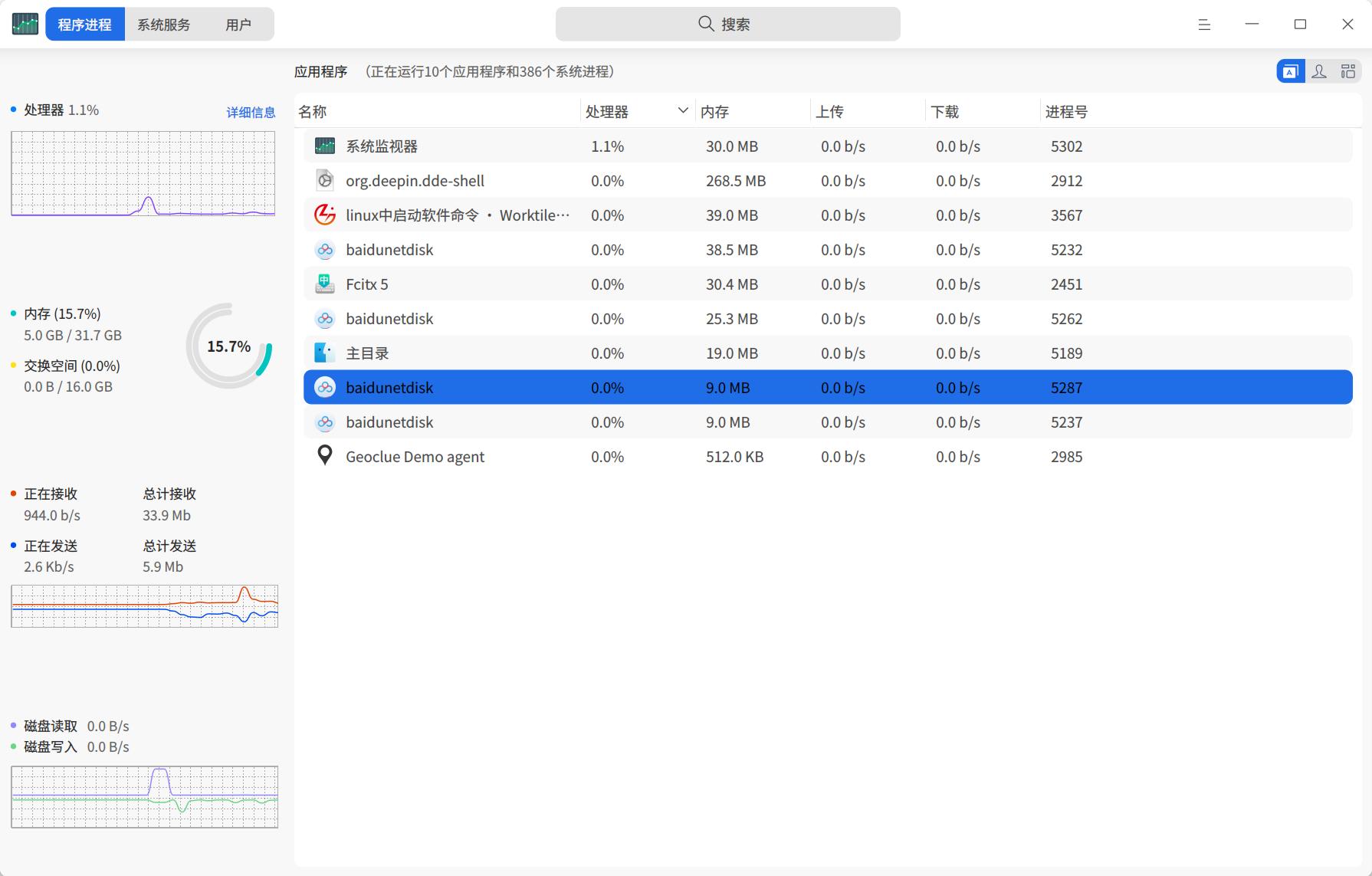Show all processes filter icon
The height and width of the screenshot is (876, 1372).
tap(1348, 71)
